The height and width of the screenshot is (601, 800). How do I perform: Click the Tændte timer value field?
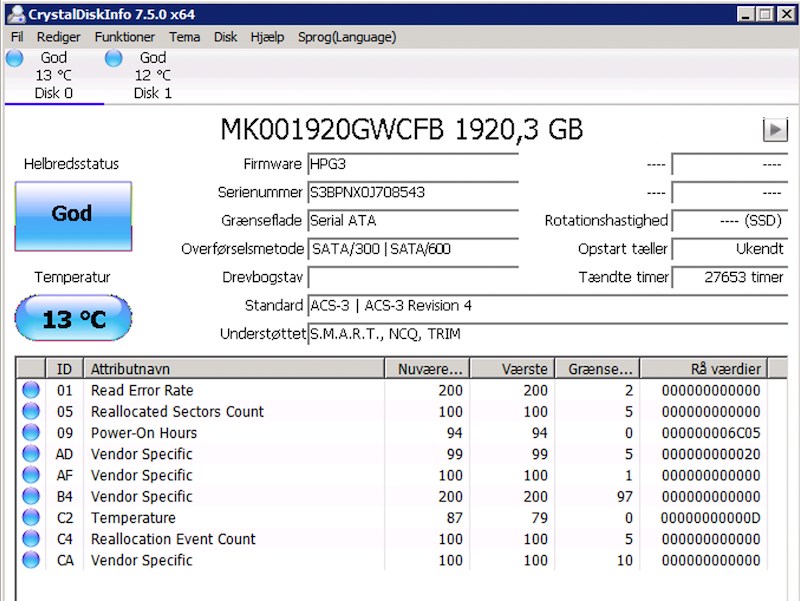(730, 277)
